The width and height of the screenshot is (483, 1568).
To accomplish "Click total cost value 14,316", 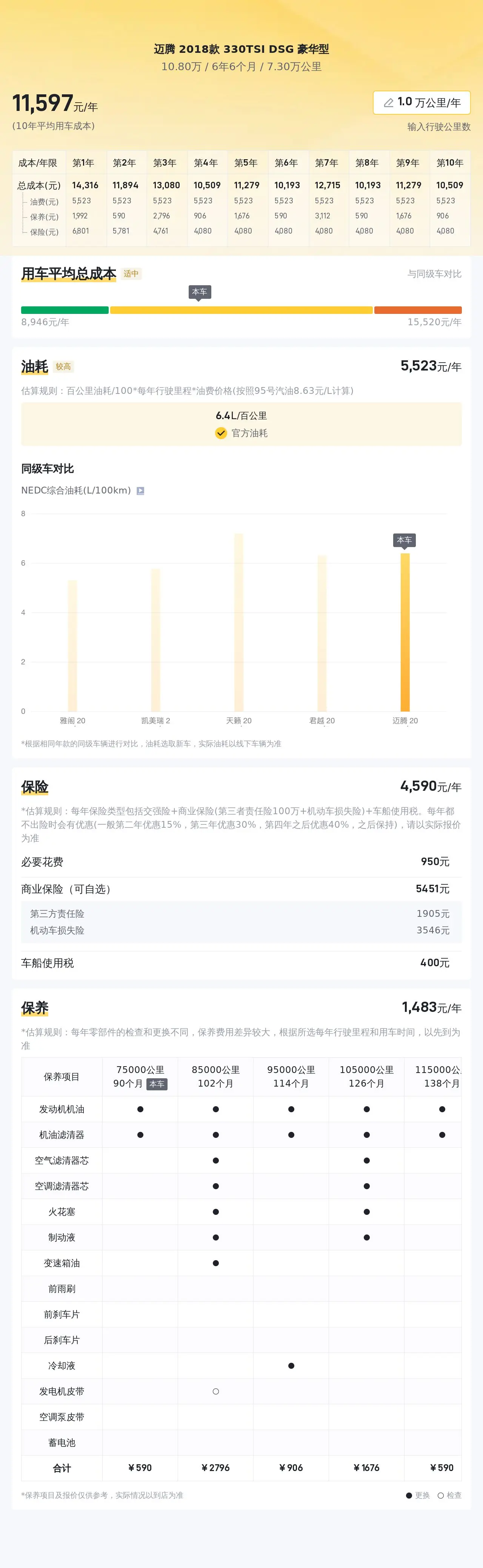I will [x=85, y=185].
